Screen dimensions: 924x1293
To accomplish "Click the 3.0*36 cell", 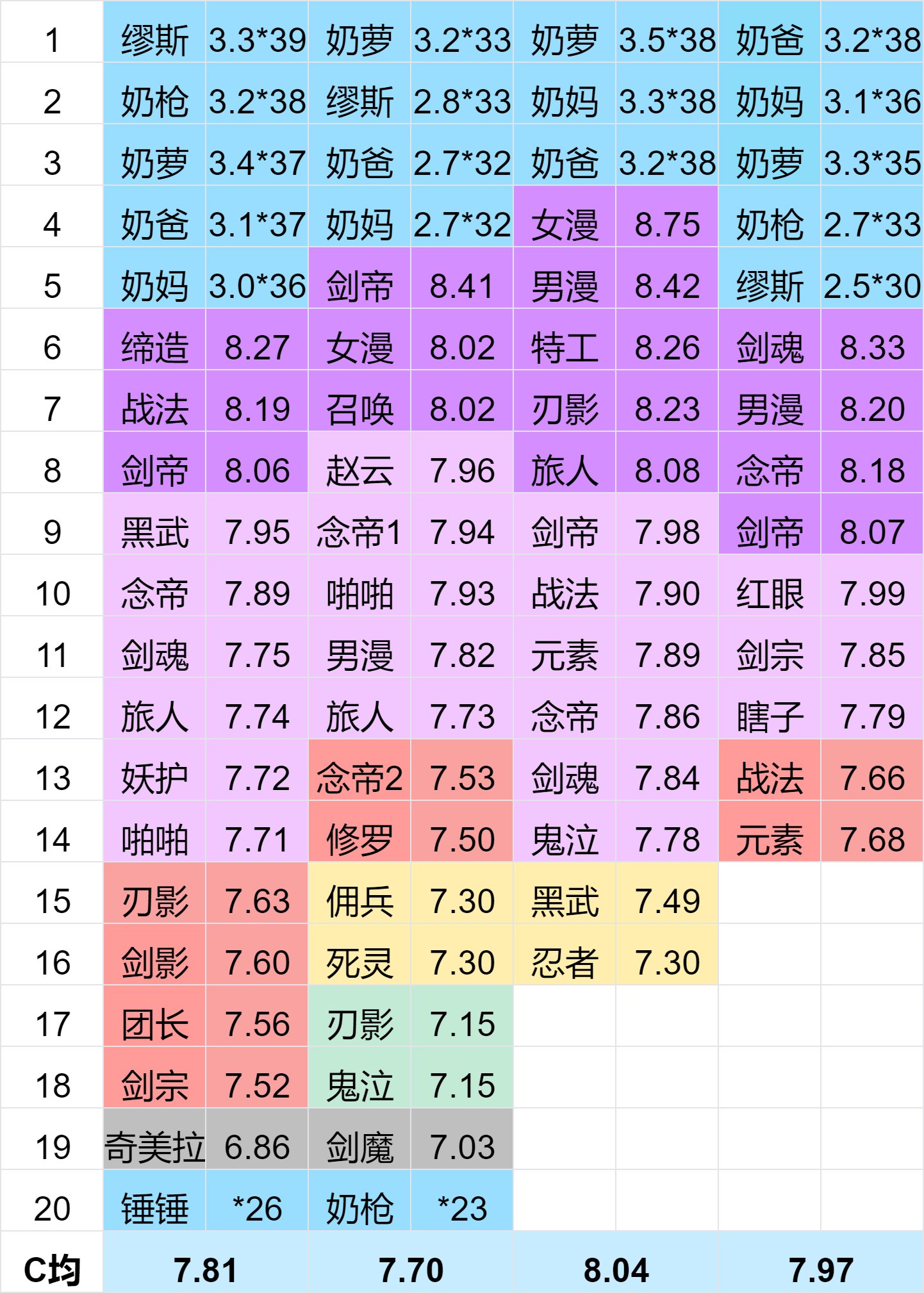I will pos(257,278).
